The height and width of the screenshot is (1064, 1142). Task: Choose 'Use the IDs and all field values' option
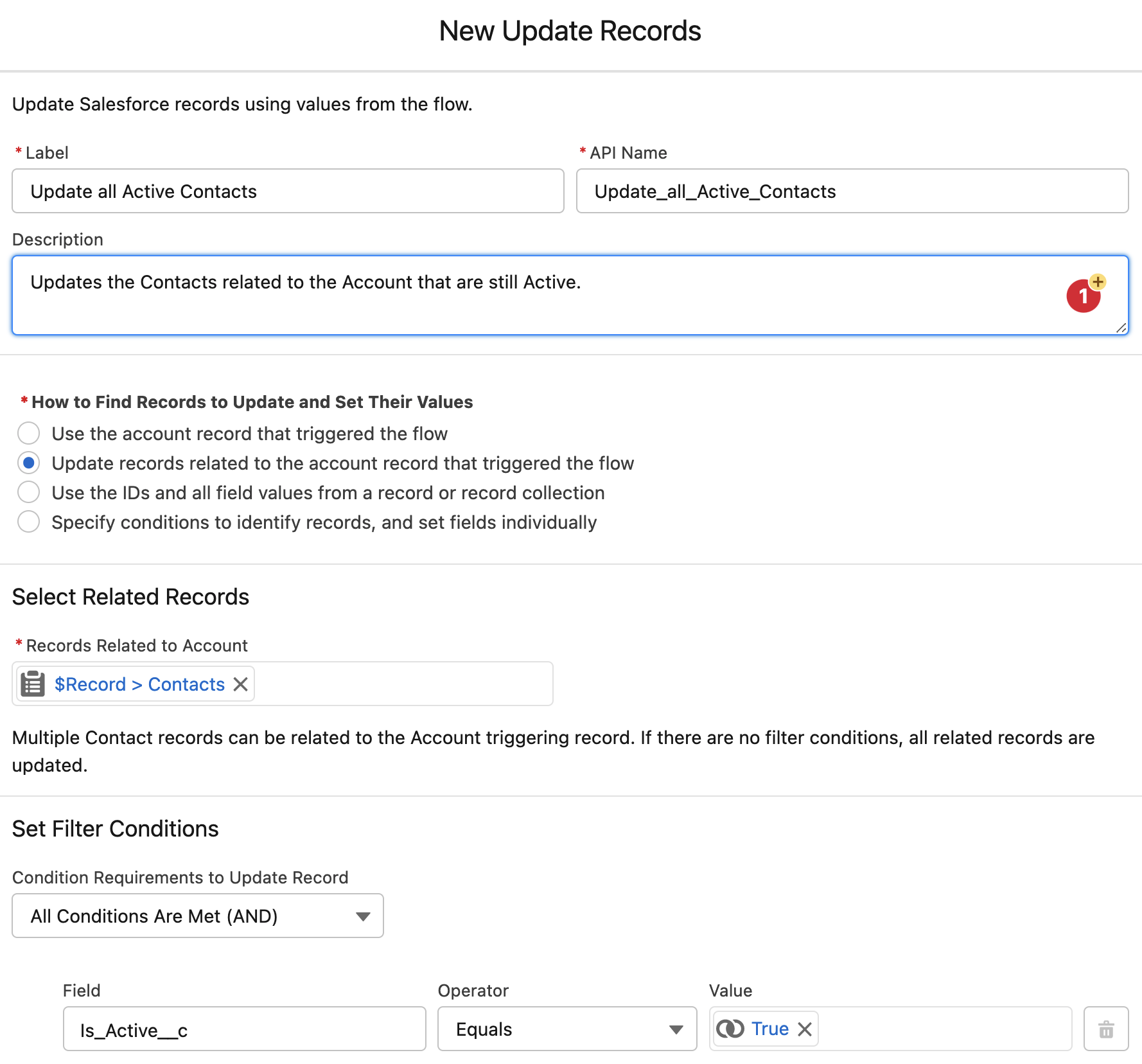pos(29,493)
